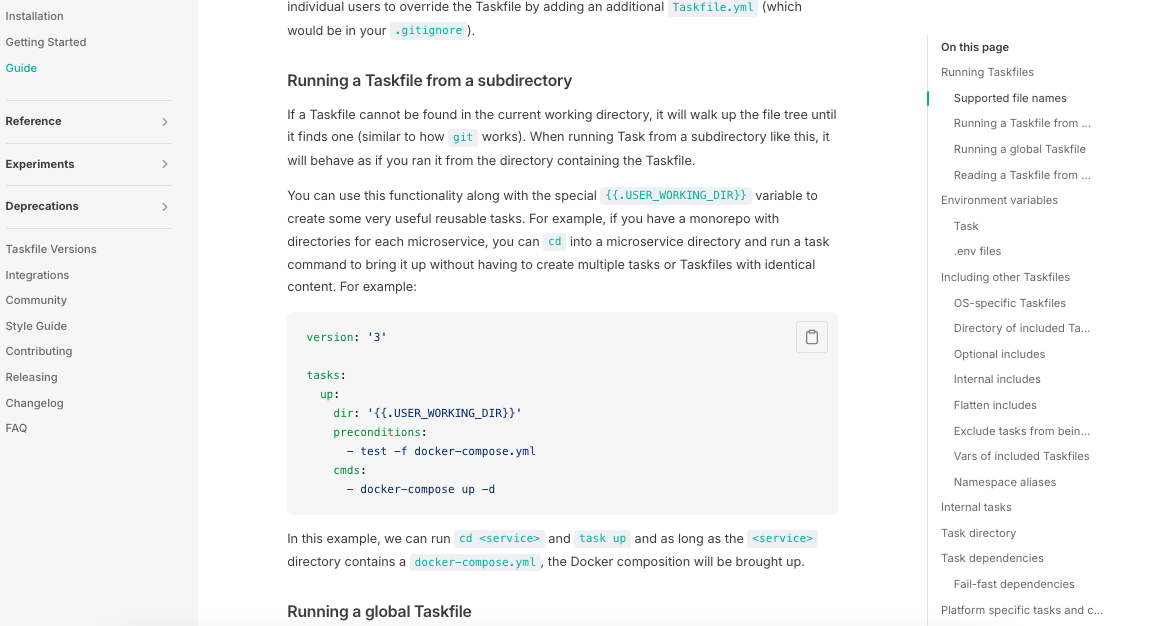
Task: Open the Installation page
Action: coord(34,16)
